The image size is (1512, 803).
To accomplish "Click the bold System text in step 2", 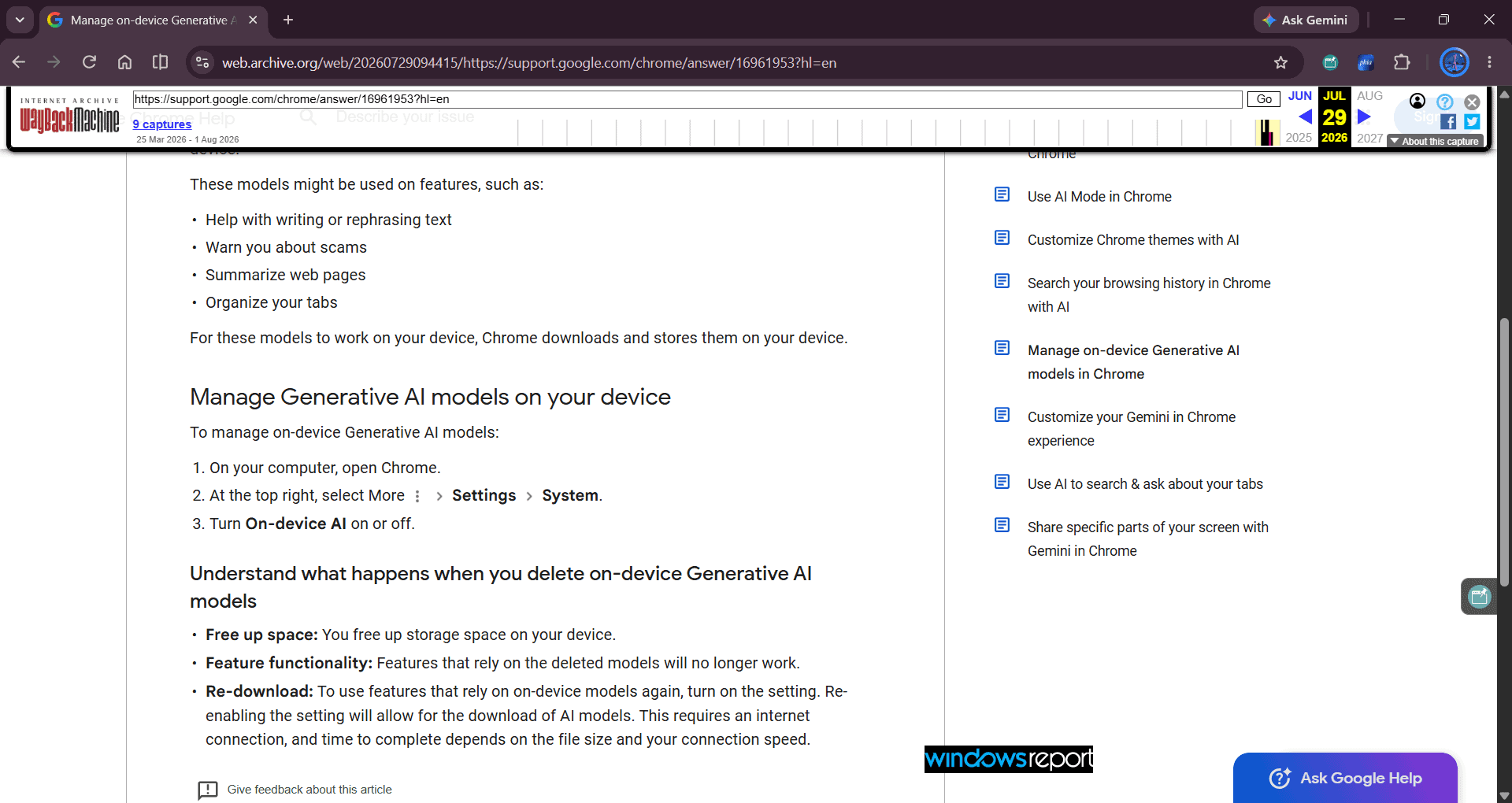I will [570, 495].
